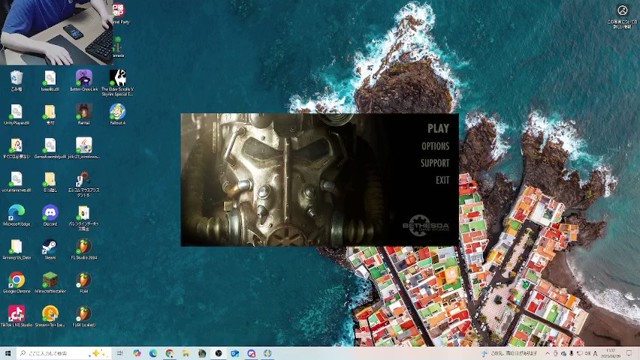Select the Discord desktop icon
Screen dimensions: 640x360
point(50,215)
